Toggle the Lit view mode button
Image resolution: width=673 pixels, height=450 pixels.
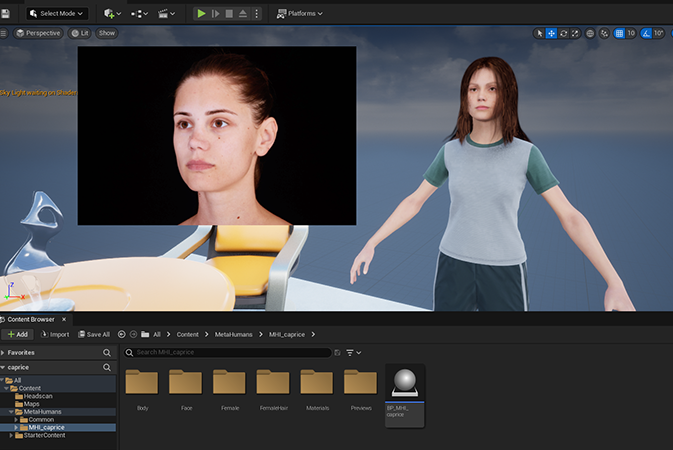click(78, 33)
